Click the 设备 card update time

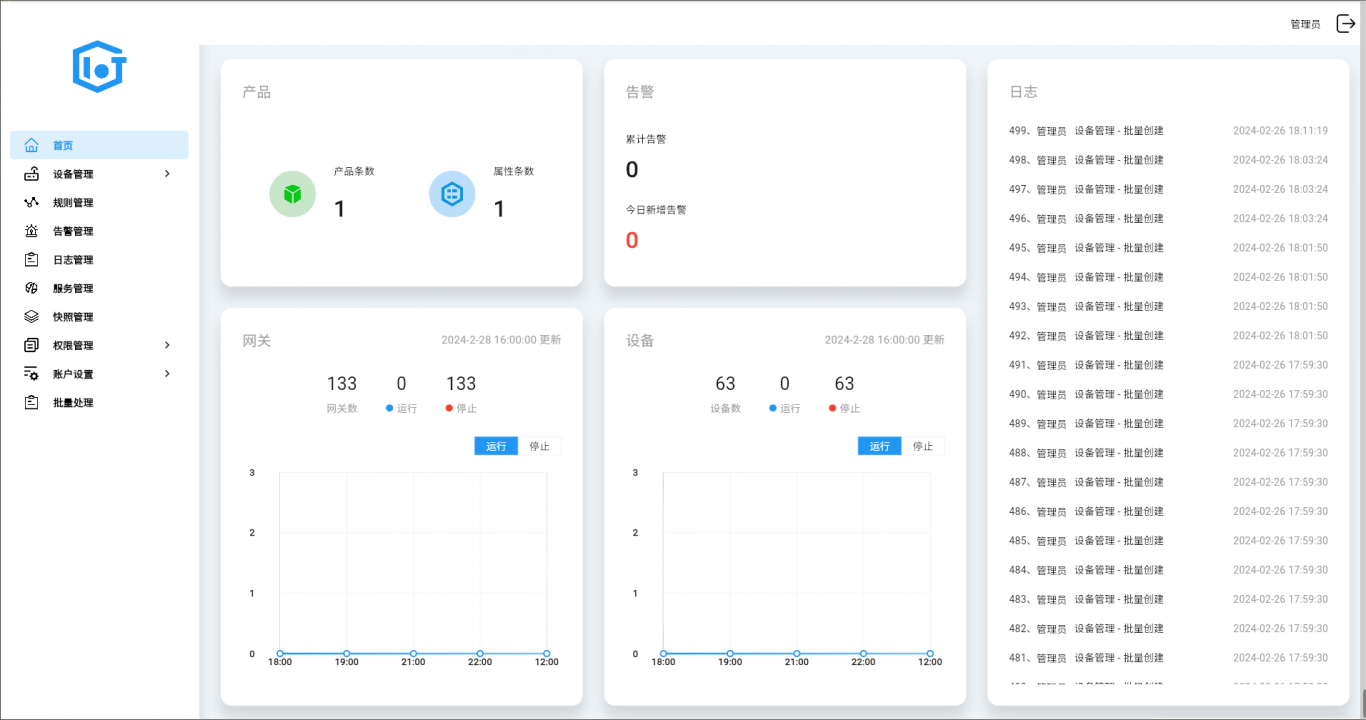click(884, 340)
